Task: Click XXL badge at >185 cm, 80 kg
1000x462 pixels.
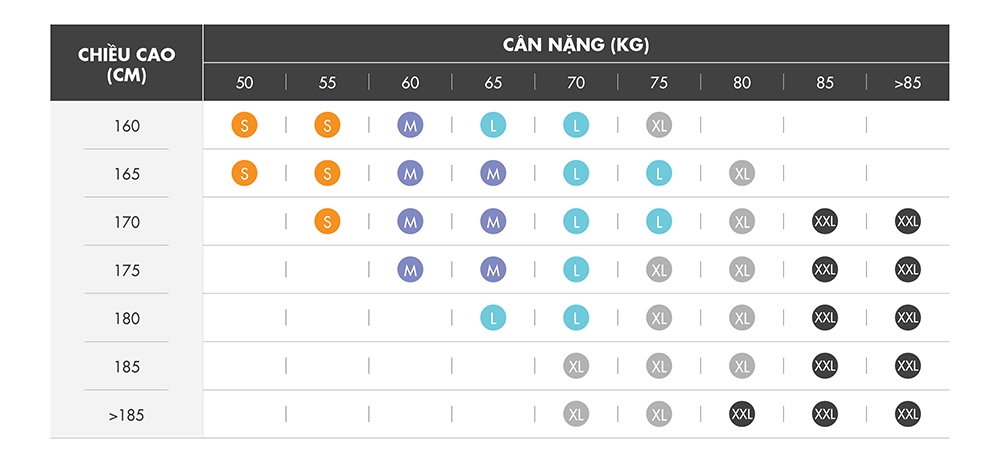Action: pyautogui.click(x=742, y=414)
